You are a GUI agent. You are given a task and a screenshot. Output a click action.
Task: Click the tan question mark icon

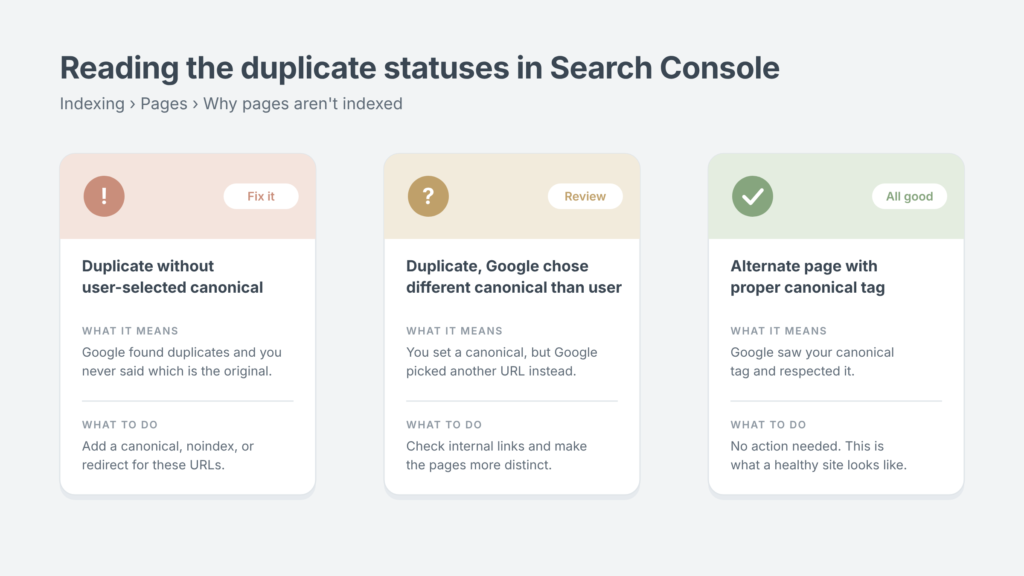(428, 196)
